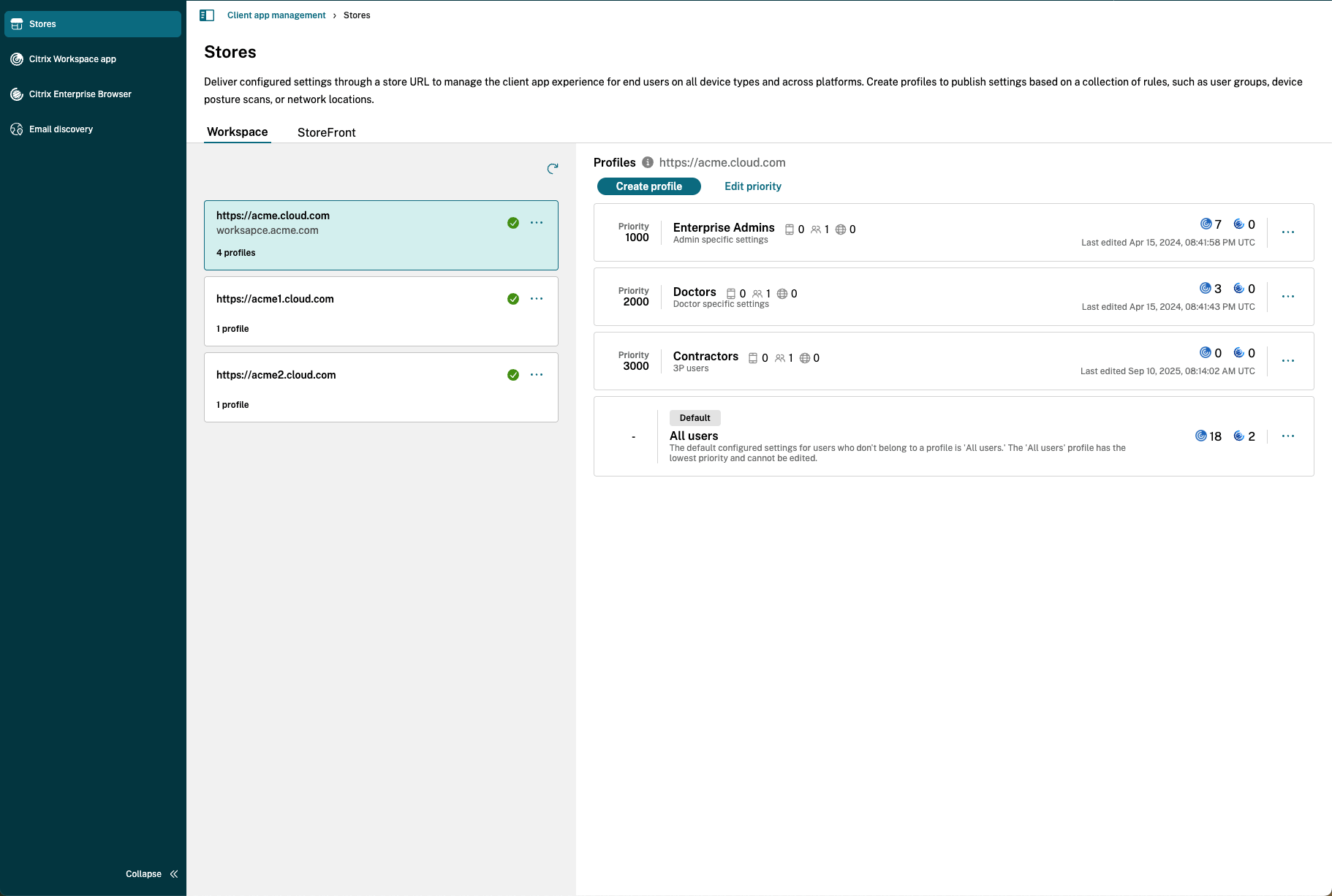Screen dimensions: 1332x896
Task: Click the Citrix Enterprise Browser sidebar icon
Action: (x=17, y=94)
